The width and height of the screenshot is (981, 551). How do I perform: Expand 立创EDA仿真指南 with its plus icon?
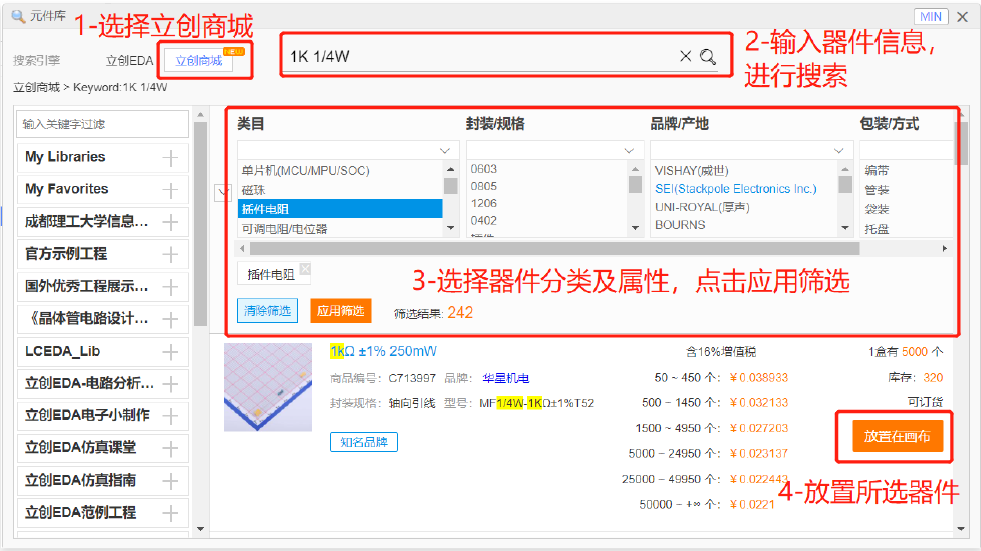170,481
